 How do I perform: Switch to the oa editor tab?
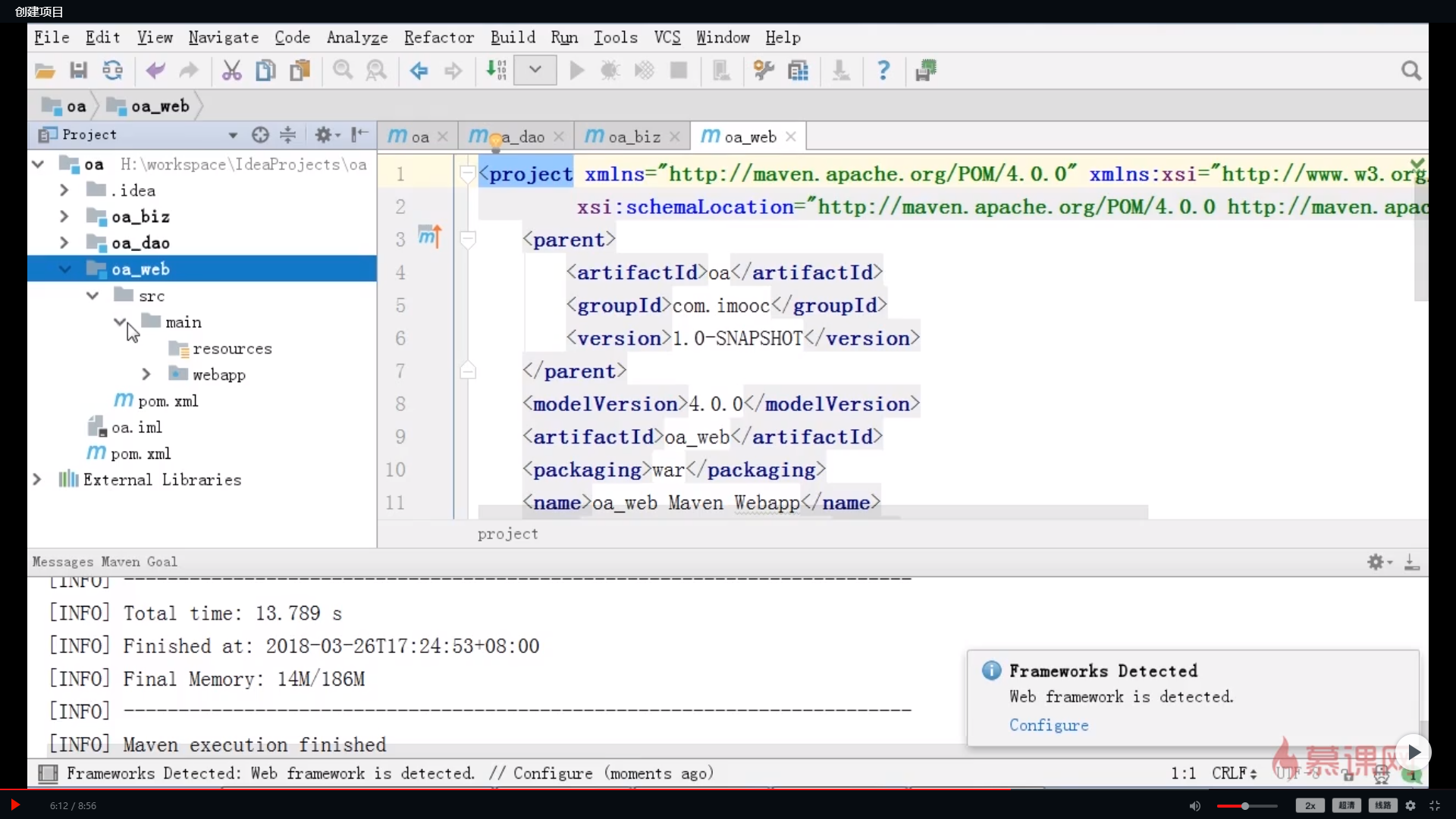[x=418, y=136]
